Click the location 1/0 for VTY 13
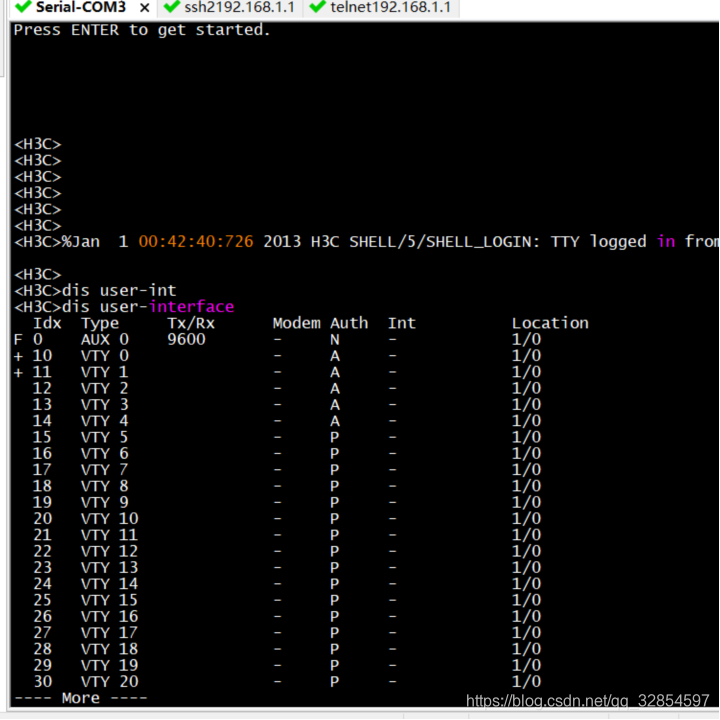The image size is (720, 720). tap(526, 568)
